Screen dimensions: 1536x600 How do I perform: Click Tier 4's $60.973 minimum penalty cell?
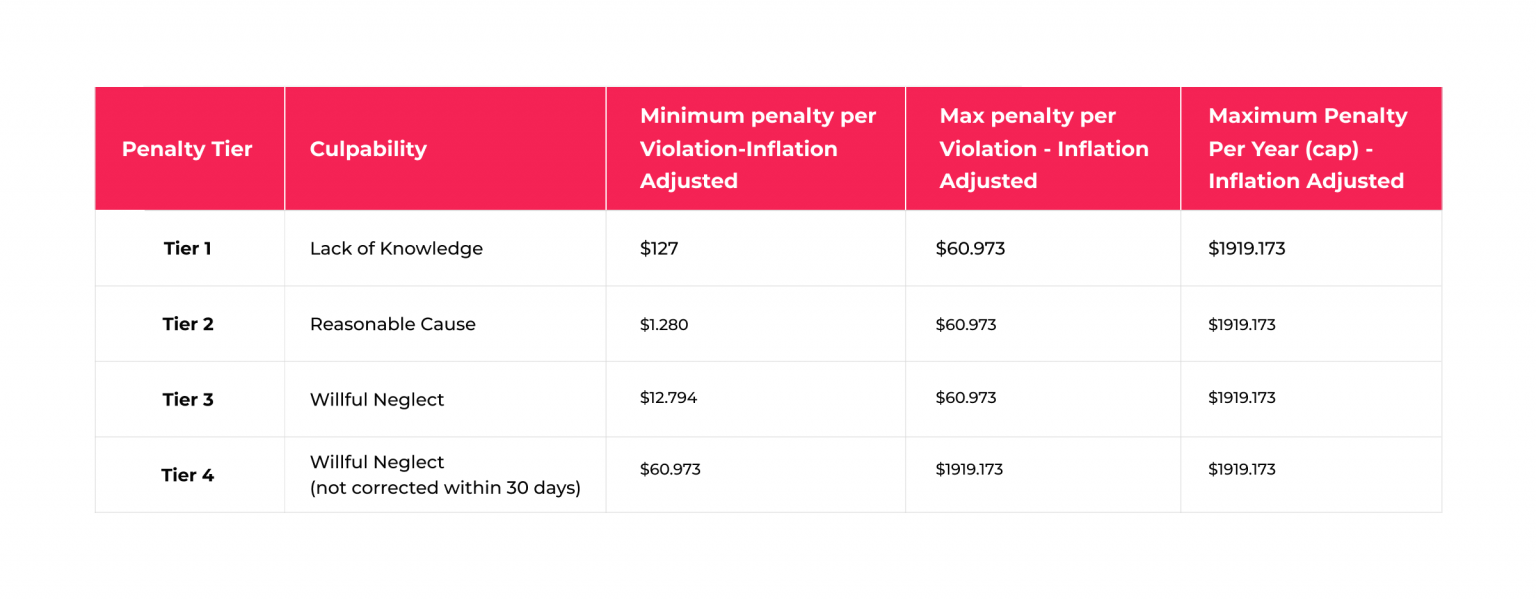click(670, 469)
